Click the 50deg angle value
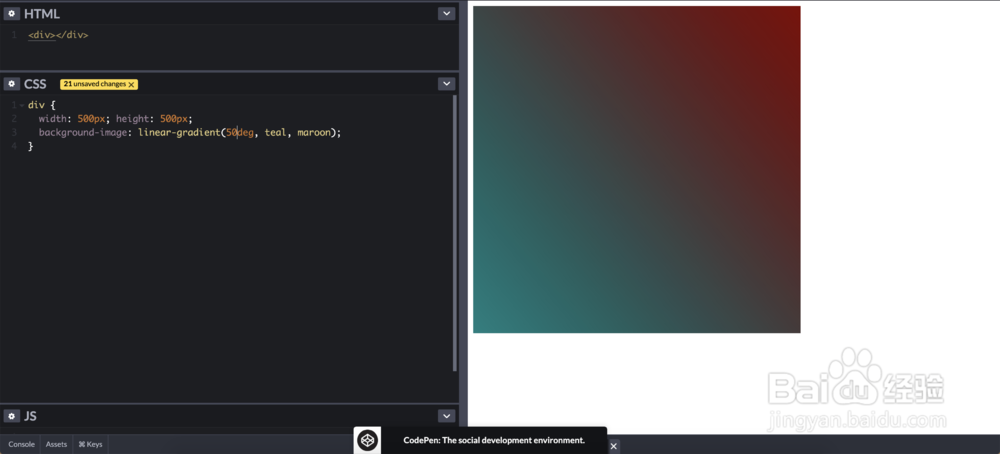This screenshot has width=1000, height=454. [240, 133]
